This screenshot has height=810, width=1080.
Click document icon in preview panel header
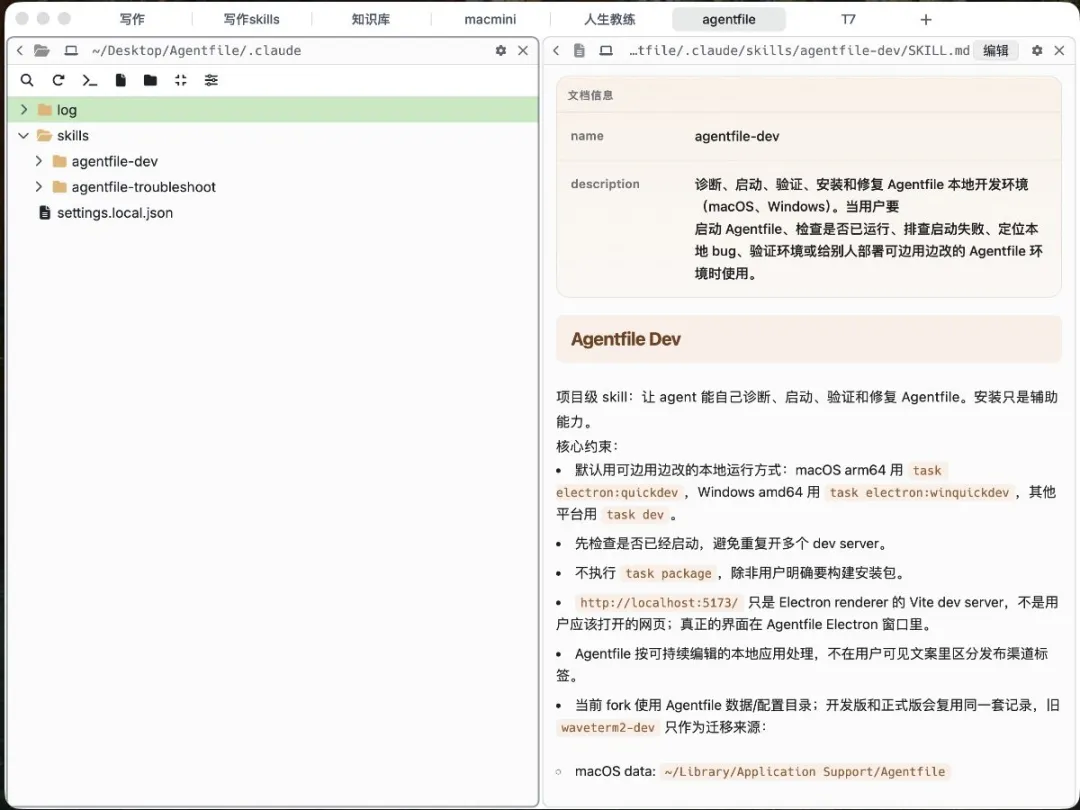(x=579, y=50)
